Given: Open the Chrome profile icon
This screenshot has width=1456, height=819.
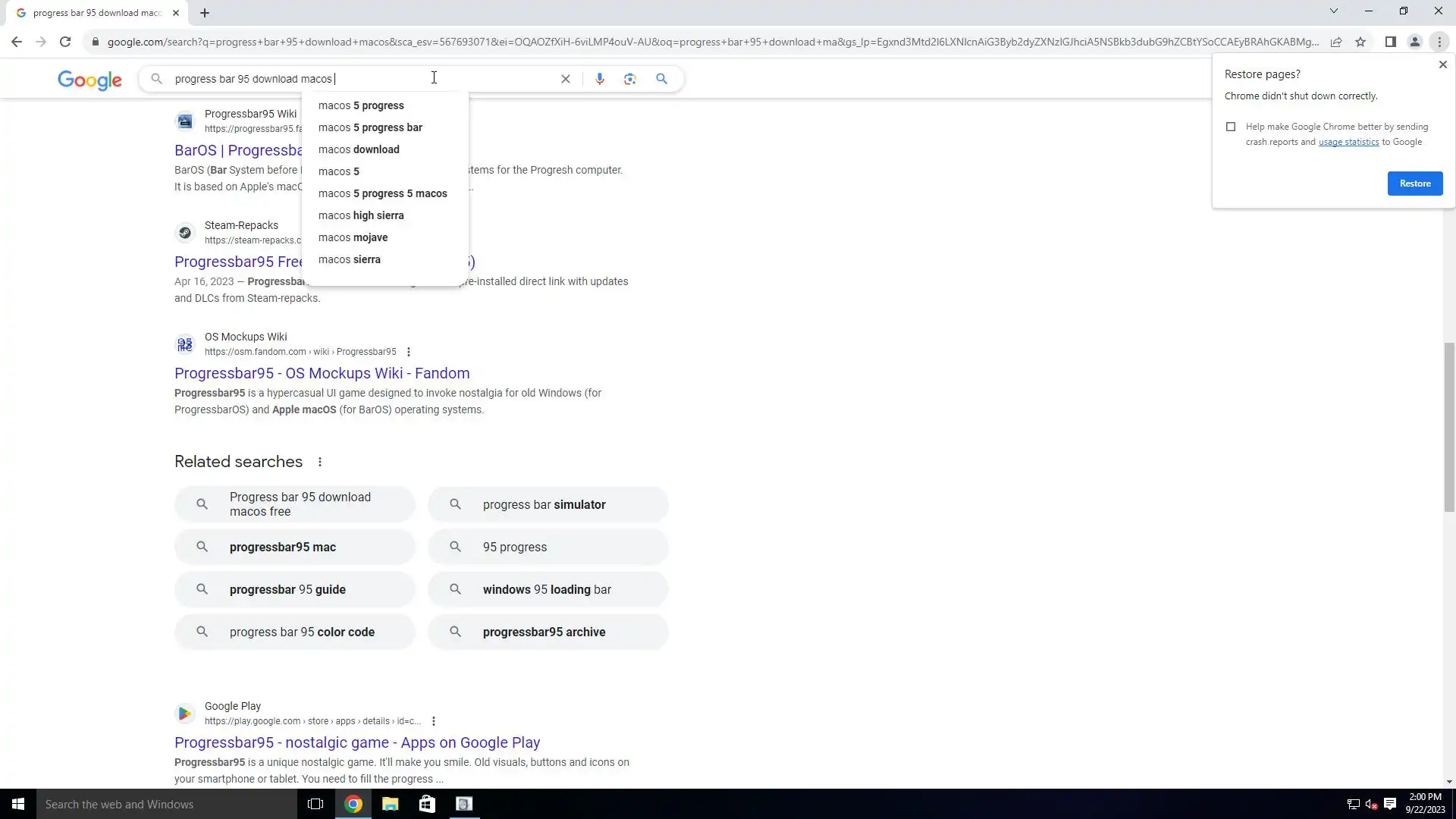Looking at the screenshot, I should [1414, 42].
